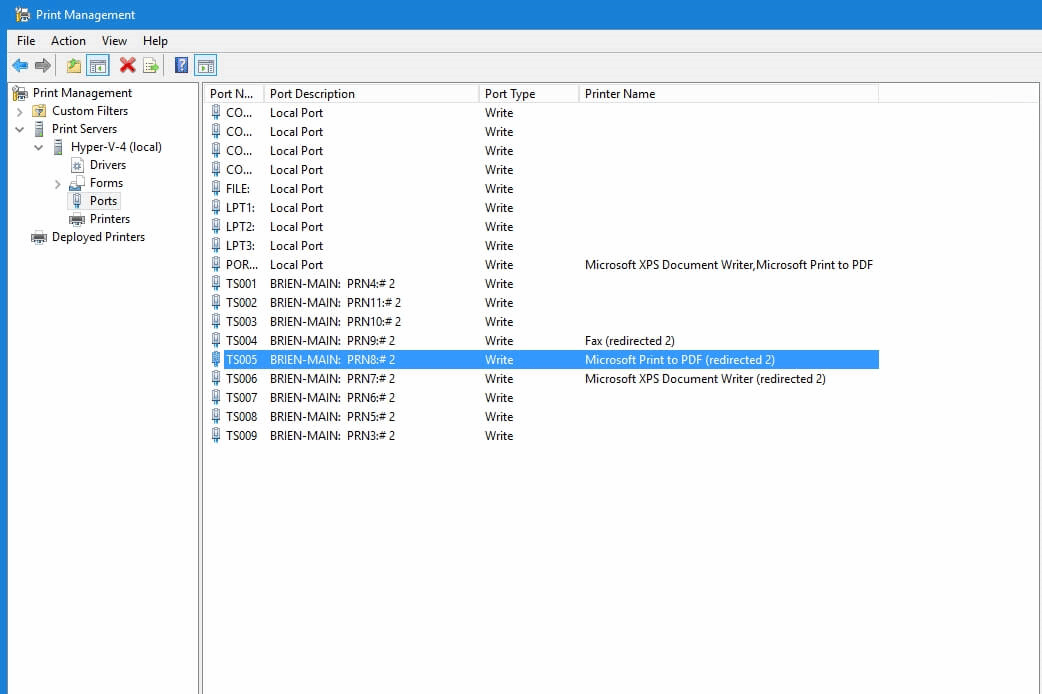Select the TS004 Fax redirected port row
Image resolution: width=1042 pixels, height=694 pixels.
click(x=400, y=340)
